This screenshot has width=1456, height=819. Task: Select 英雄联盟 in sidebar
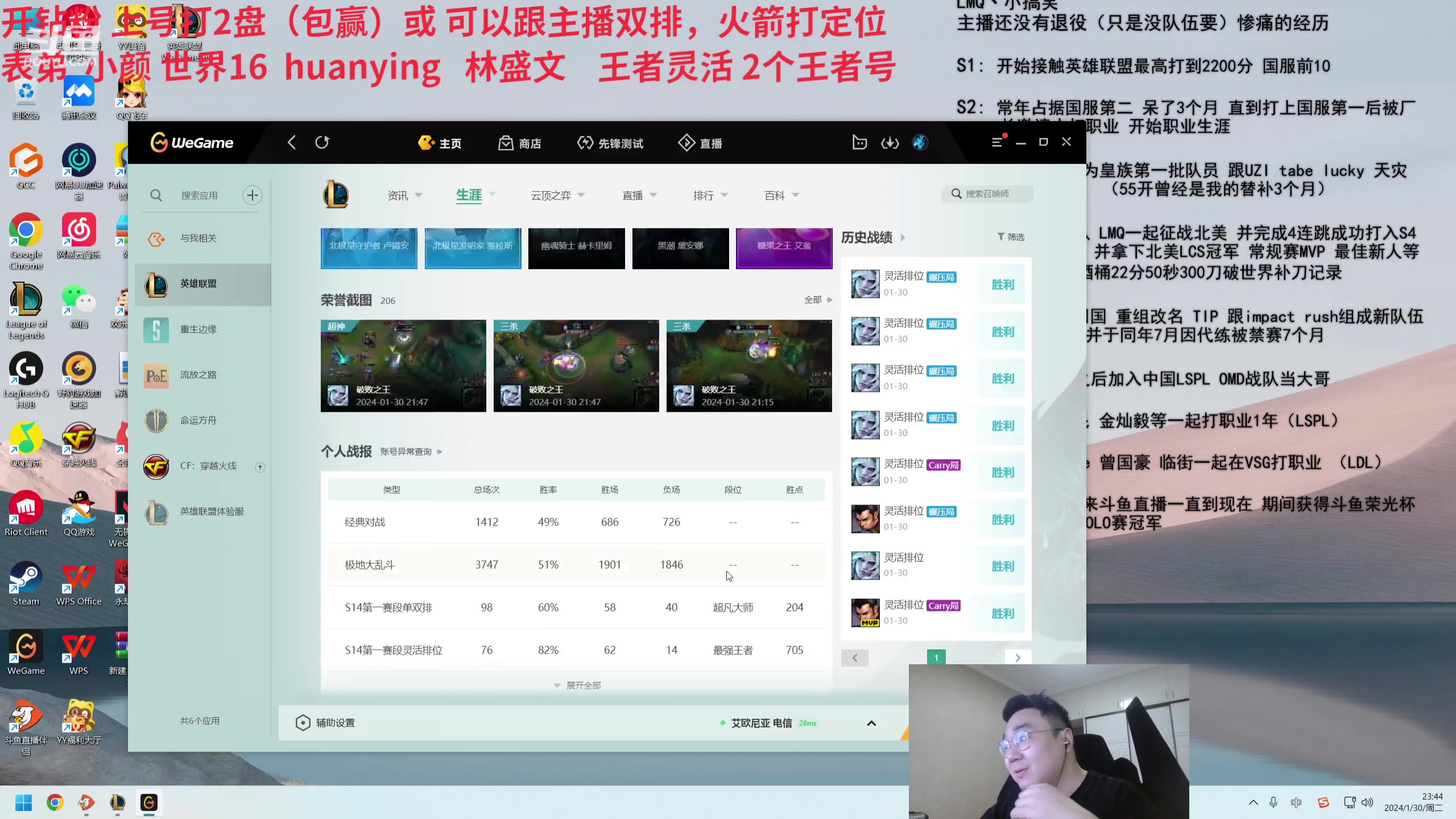pos(202,284)
